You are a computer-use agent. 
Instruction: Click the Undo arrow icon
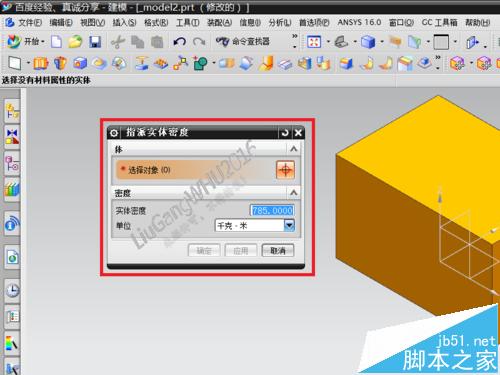pyautogui.click(x=180, y=42)
